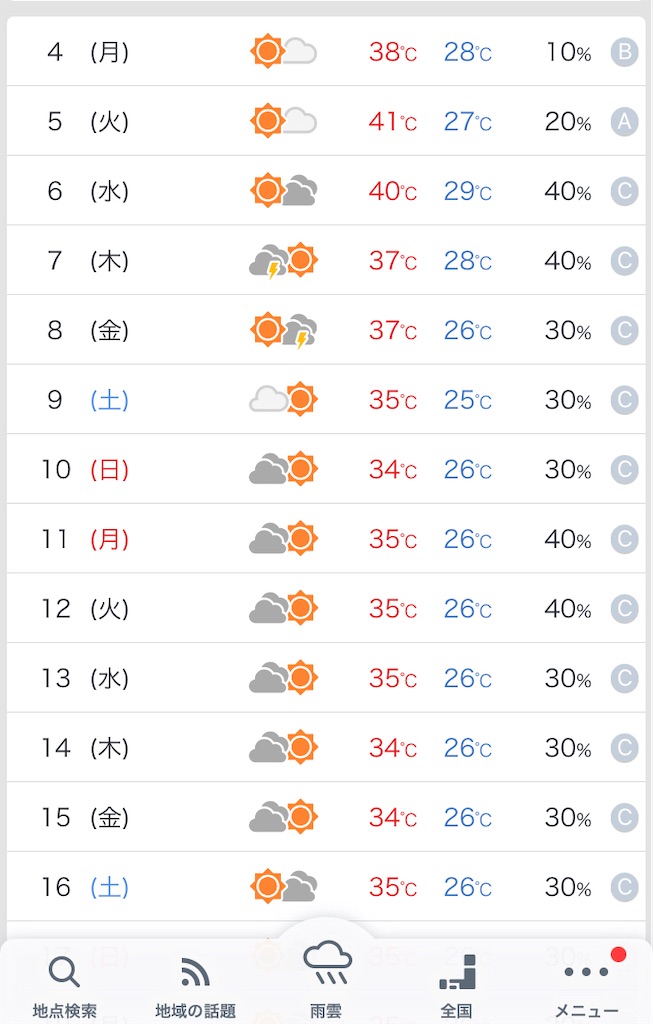Click the thunderstorm weather icon on day 7
The height and width of the screenshot is (1024, 653).
point(283,261)
